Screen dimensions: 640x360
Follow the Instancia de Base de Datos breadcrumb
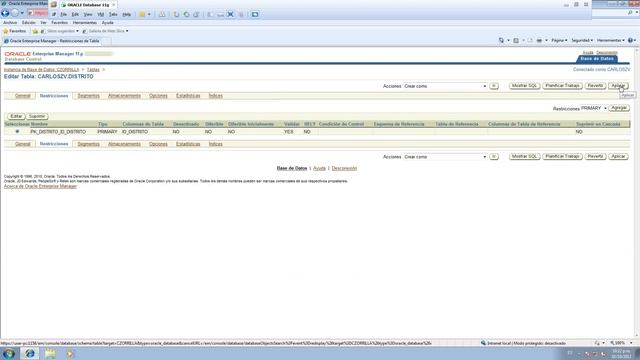(41, 70)
